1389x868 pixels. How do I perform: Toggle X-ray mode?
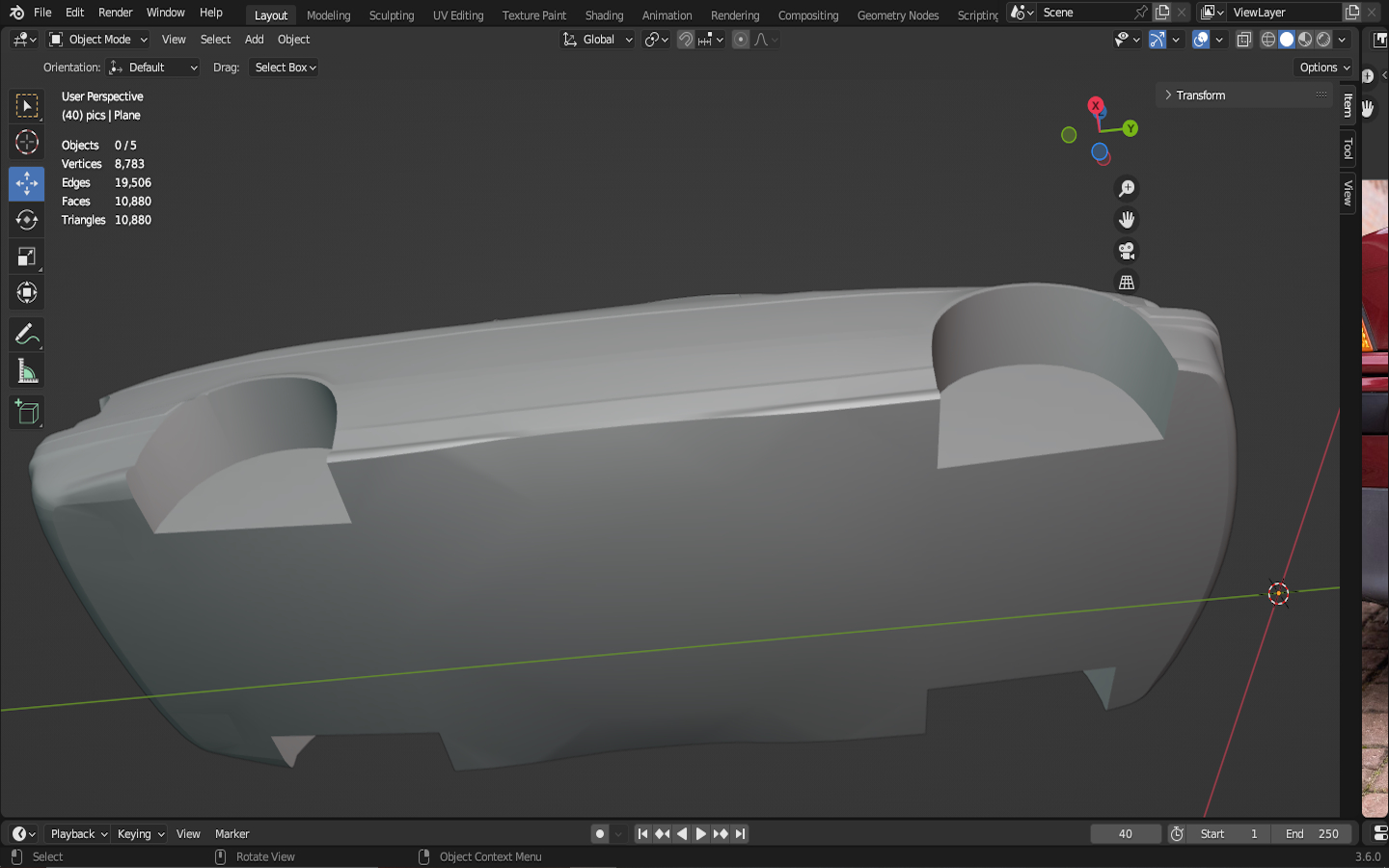[1244, 40]
